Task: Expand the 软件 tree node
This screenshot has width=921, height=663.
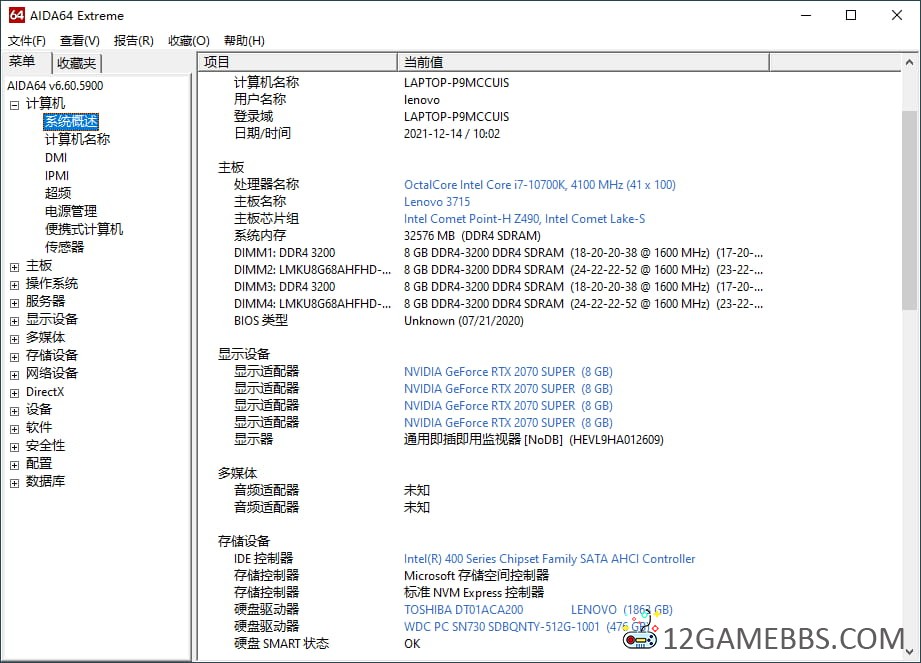Action: tap(15, 429)
